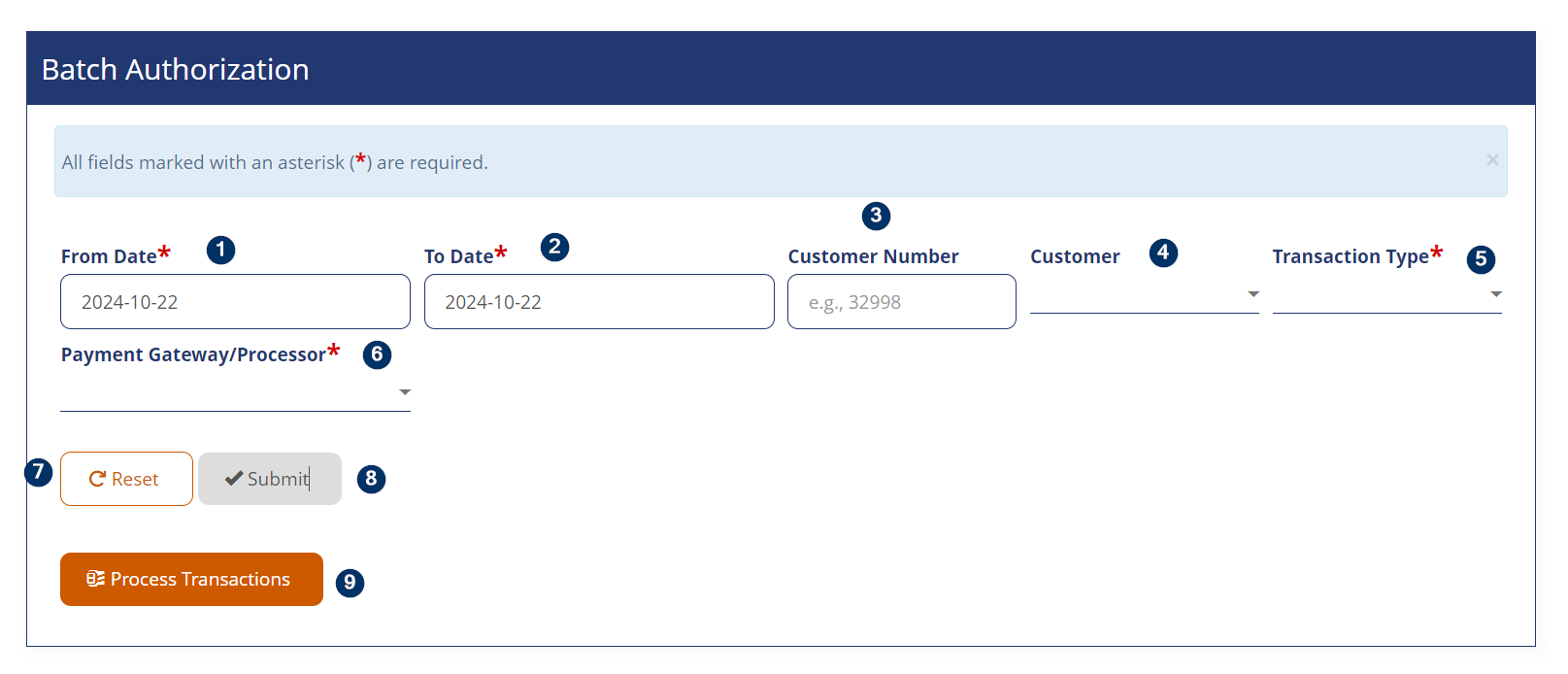Dismiss the required fields info alert
Viewport: 1568px width, 674px height.
point(1492,160)
